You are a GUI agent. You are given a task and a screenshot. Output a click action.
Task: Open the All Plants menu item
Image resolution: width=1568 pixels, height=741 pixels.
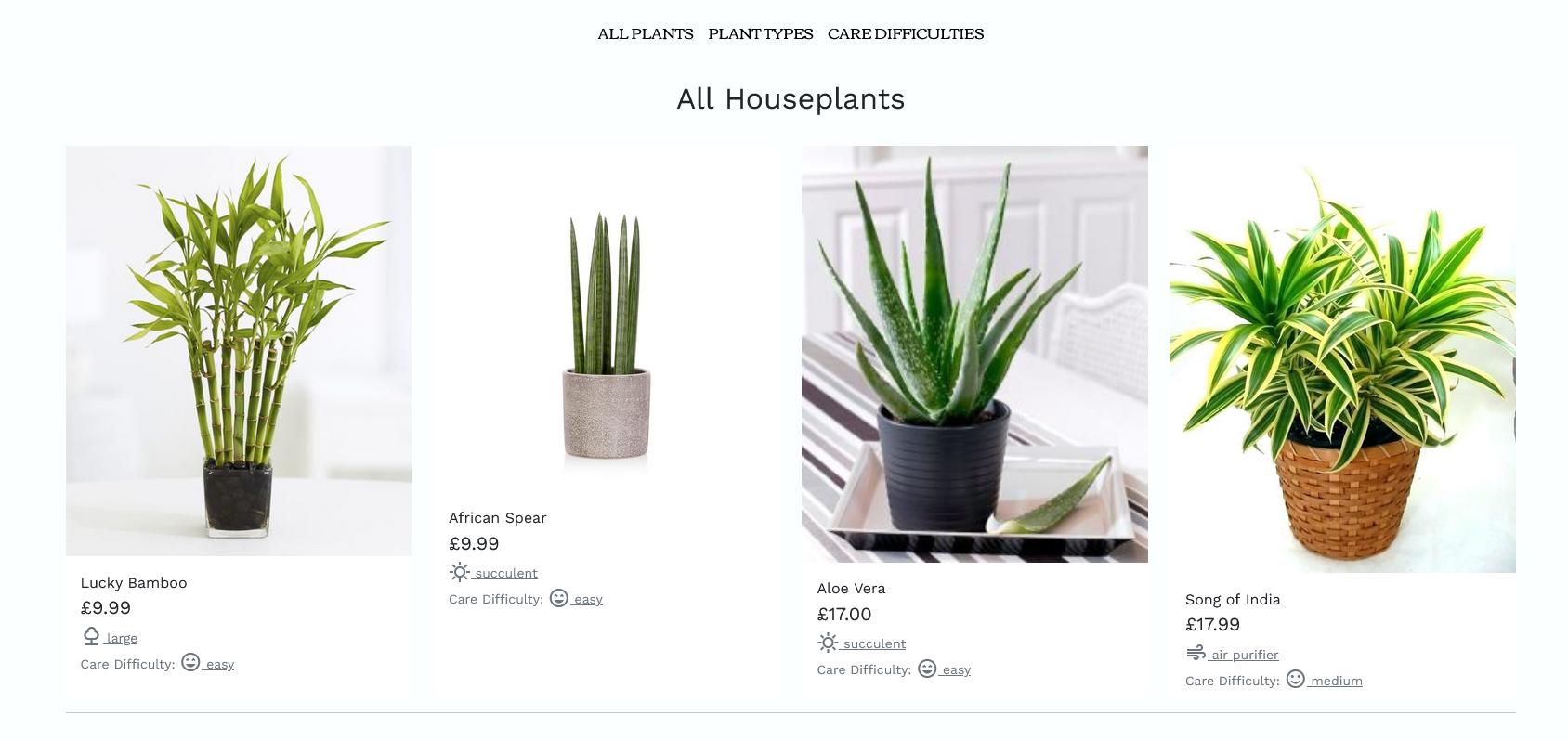tap(646, 33)
